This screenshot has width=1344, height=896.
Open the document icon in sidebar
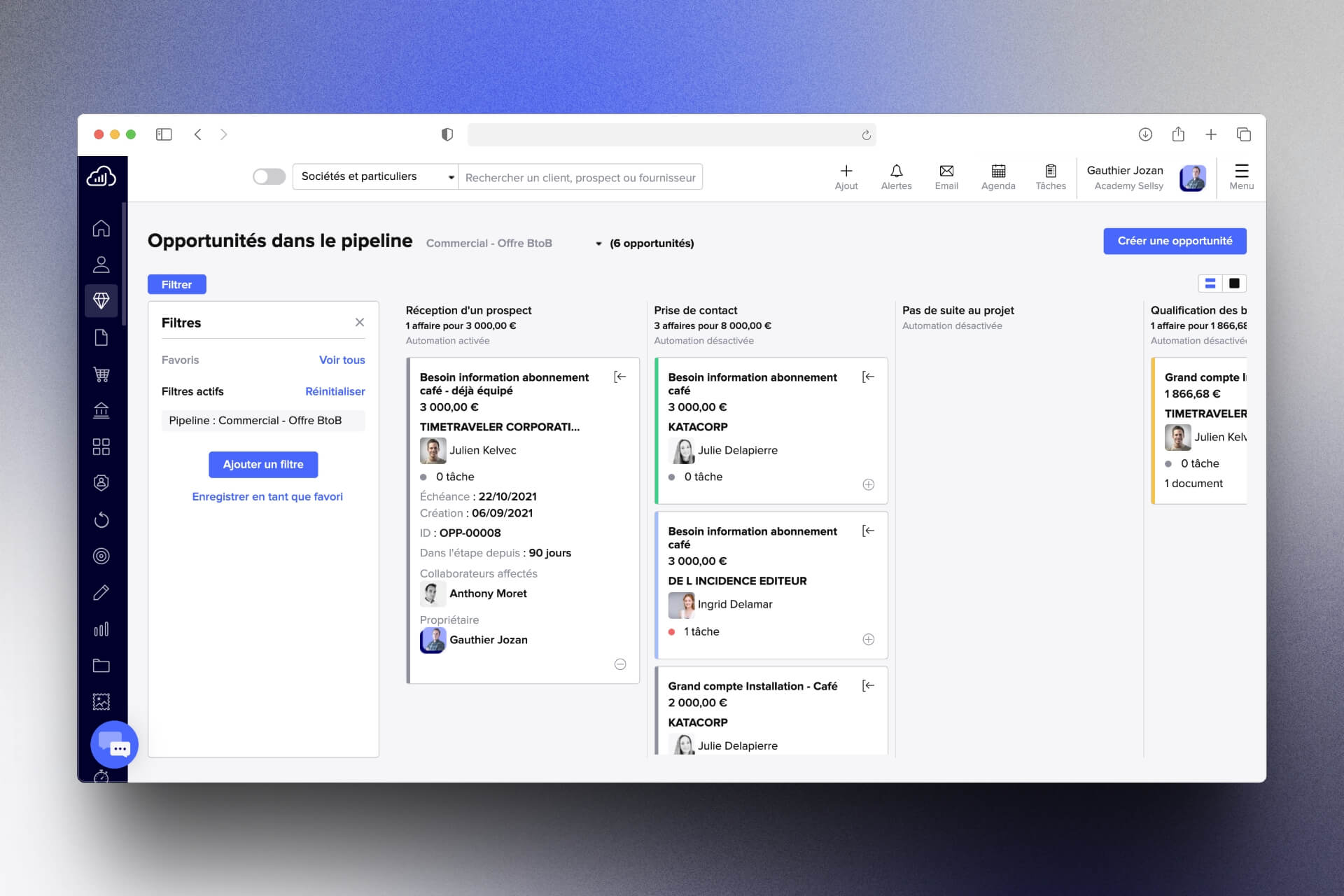tap(101, 337)
